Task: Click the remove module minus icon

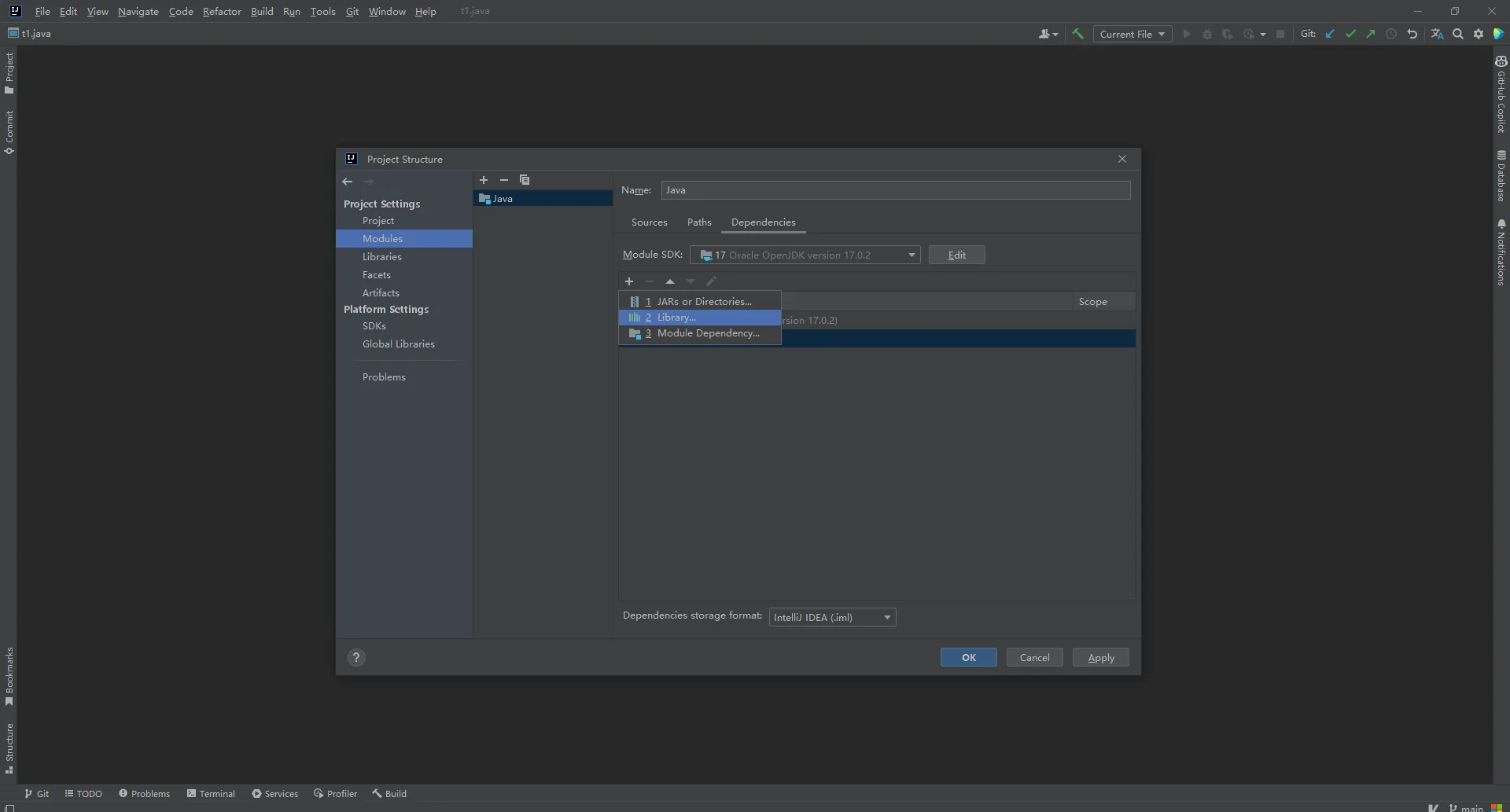Action: [504, 180]
